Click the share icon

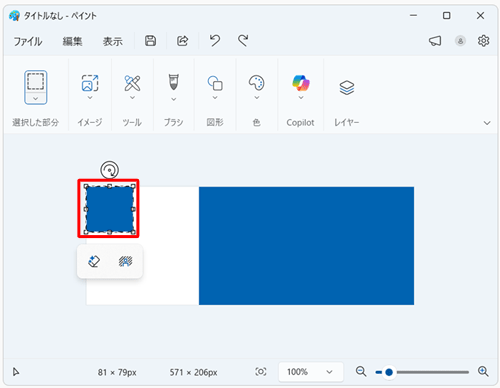click(x=183, y=41)
